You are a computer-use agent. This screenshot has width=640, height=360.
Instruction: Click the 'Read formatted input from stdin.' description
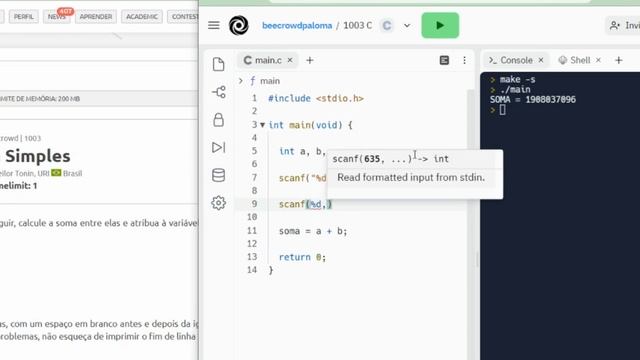click(x=411, y=178)
